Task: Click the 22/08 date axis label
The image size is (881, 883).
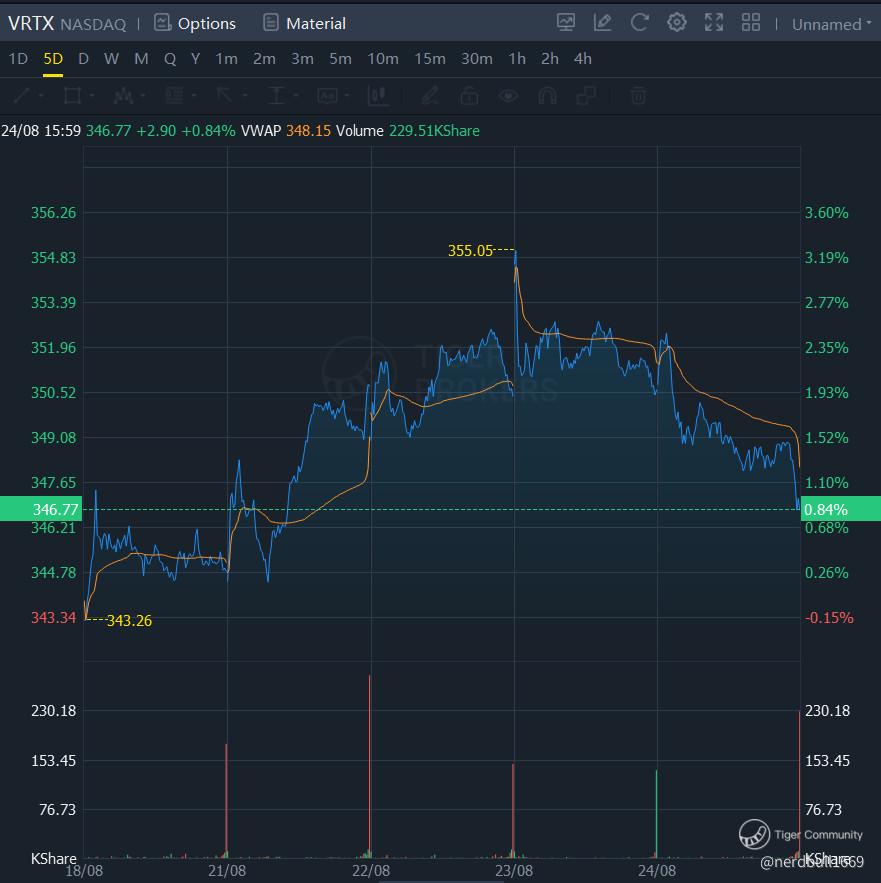Action: coord(371,871)
